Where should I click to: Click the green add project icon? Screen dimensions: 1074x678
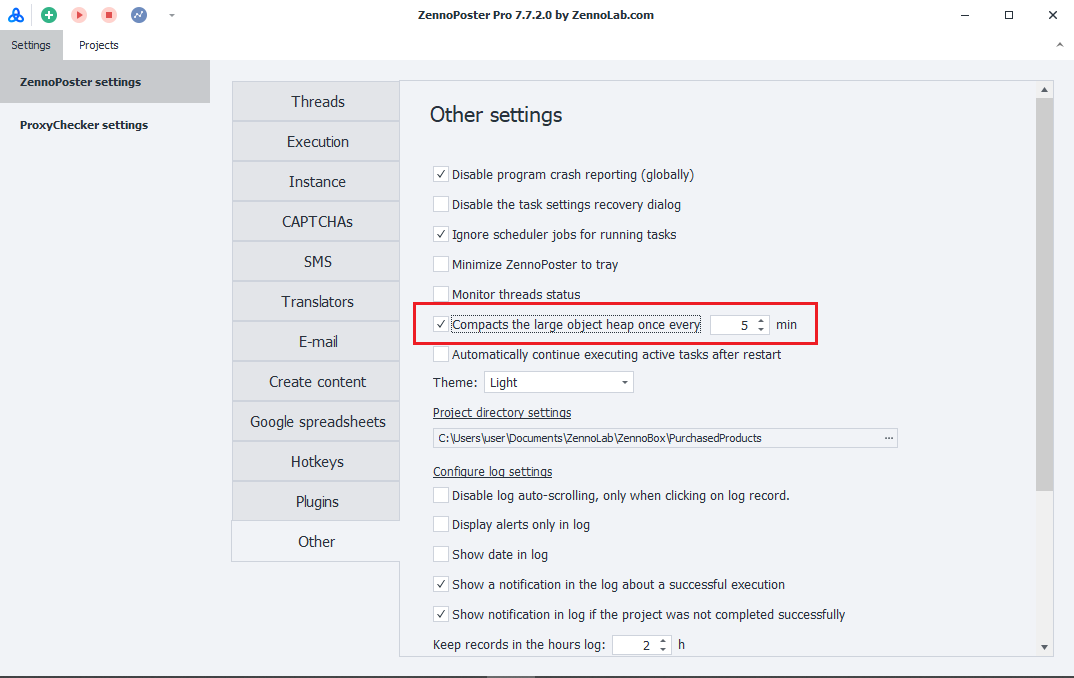pyautogui.click(x=49, y=15)
